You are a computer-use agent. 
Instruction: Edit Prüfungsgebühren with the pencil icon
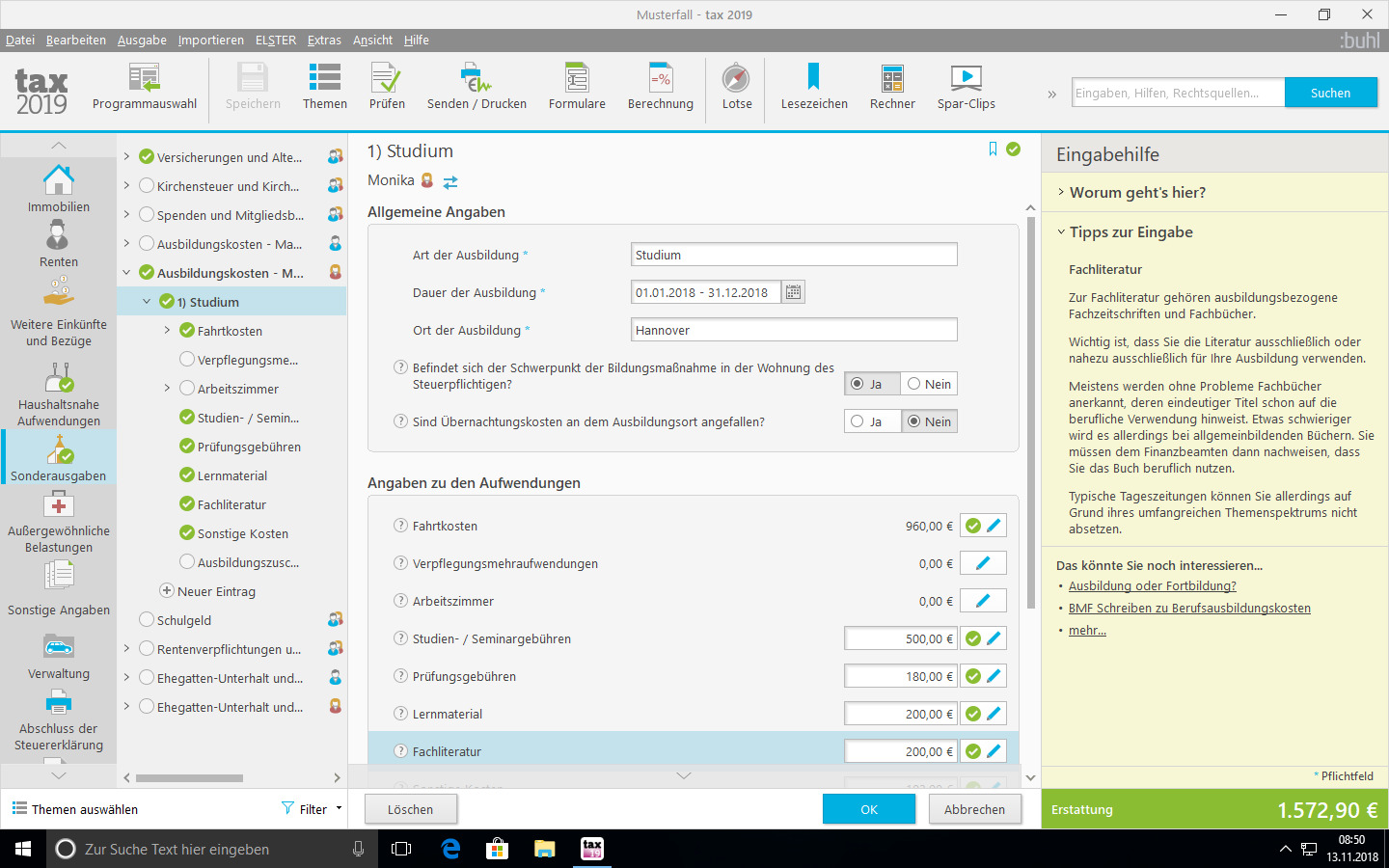click(x=994, y=676)
